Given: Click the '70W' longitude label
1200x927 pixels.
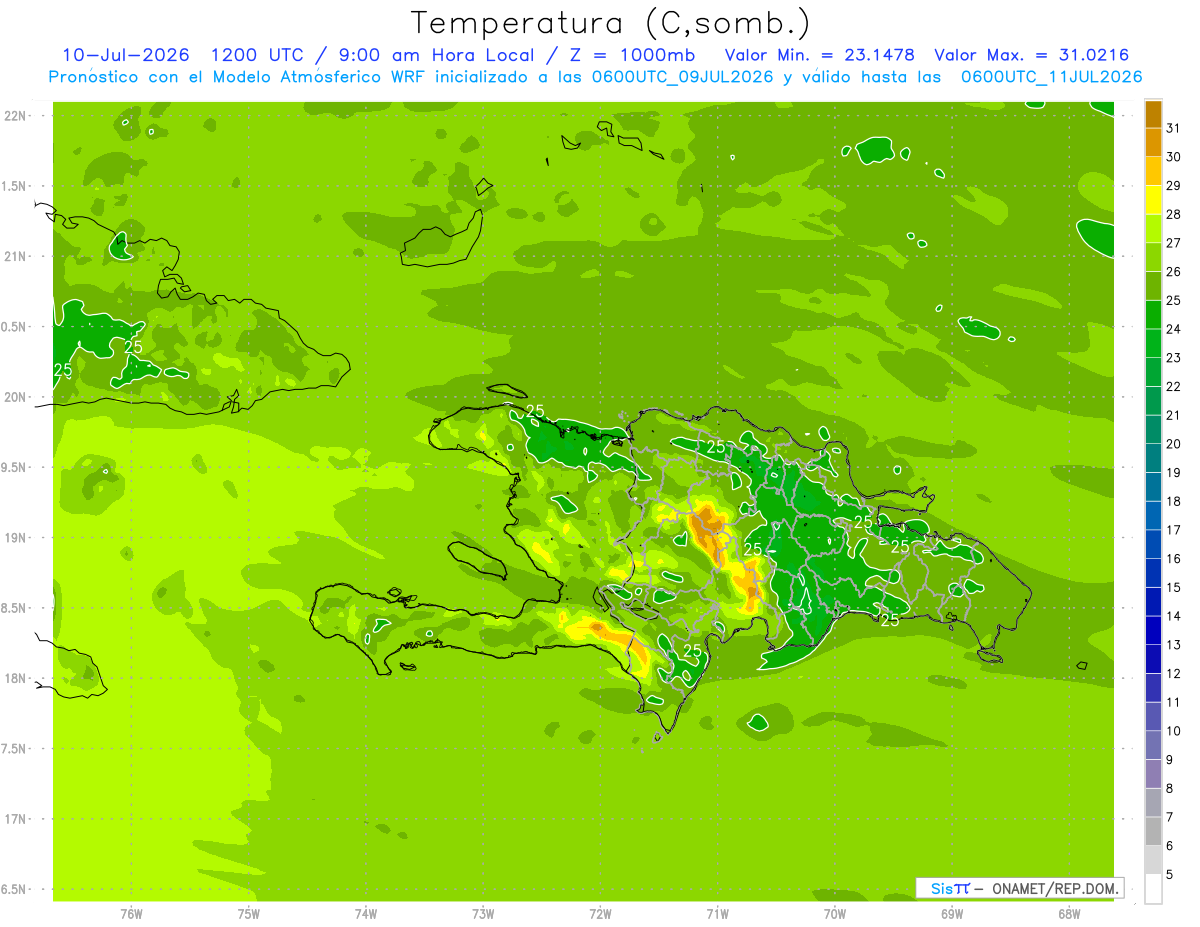Looking at the screenshot, I should click(x=834, y=913).
